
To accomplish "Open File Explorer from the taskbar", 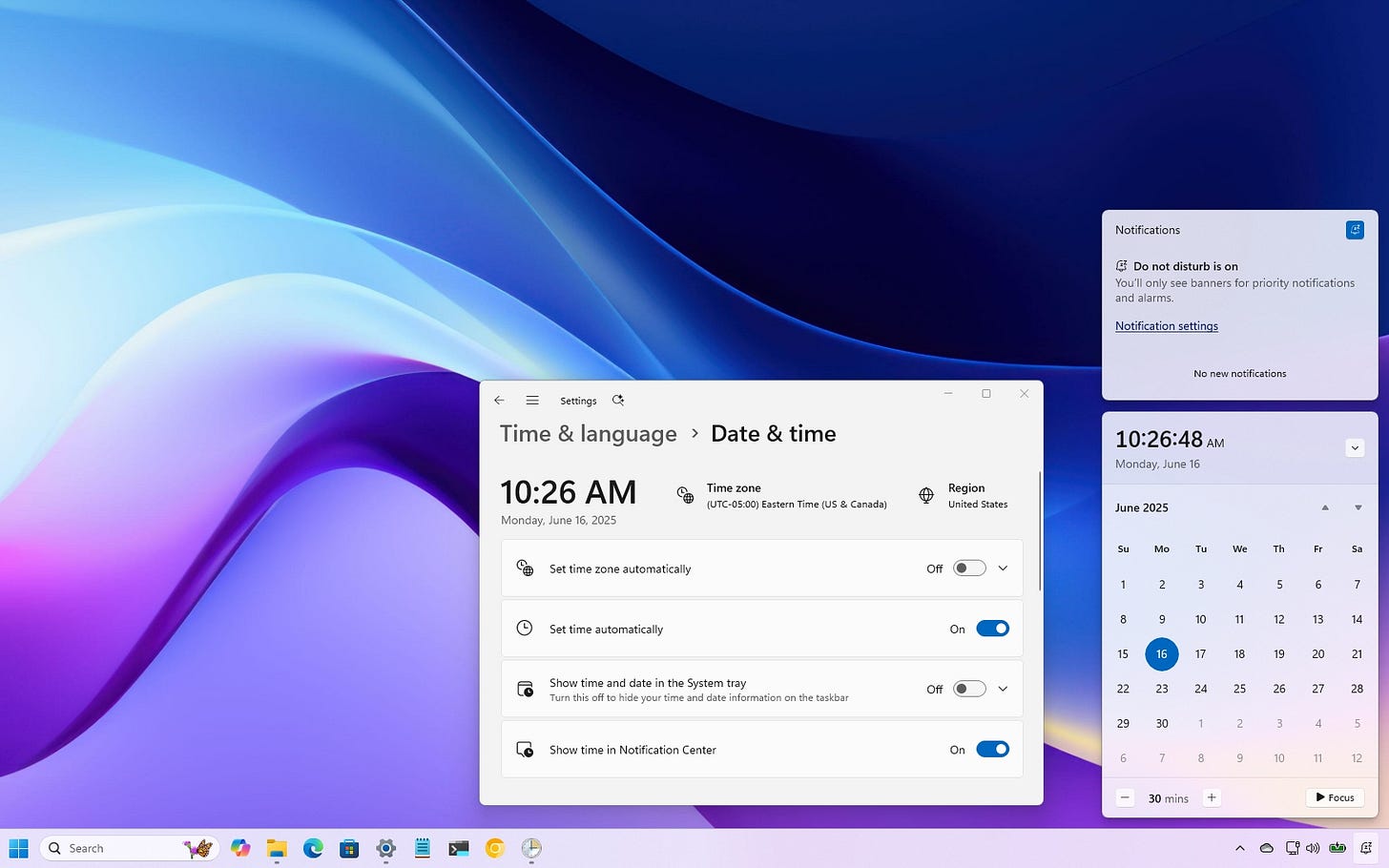I will pyautogui.click(x=277, y=848).
